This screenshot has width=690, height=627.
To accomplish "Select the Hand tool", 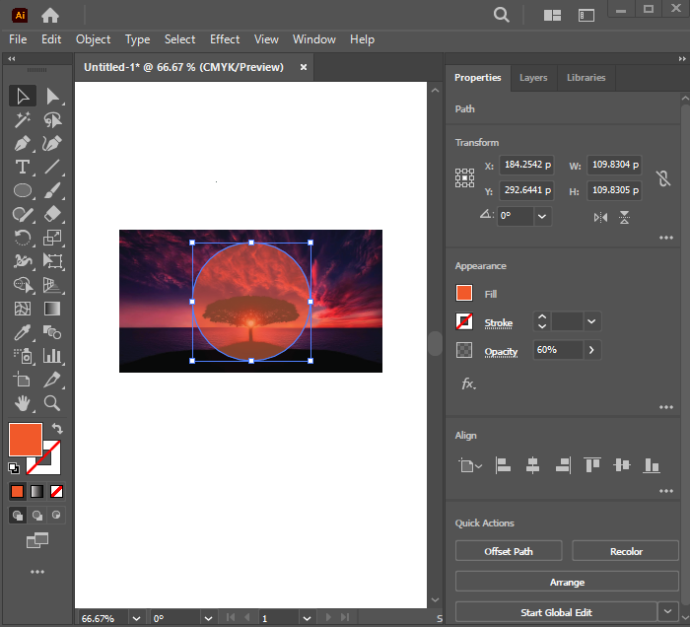I will [22, 403].
